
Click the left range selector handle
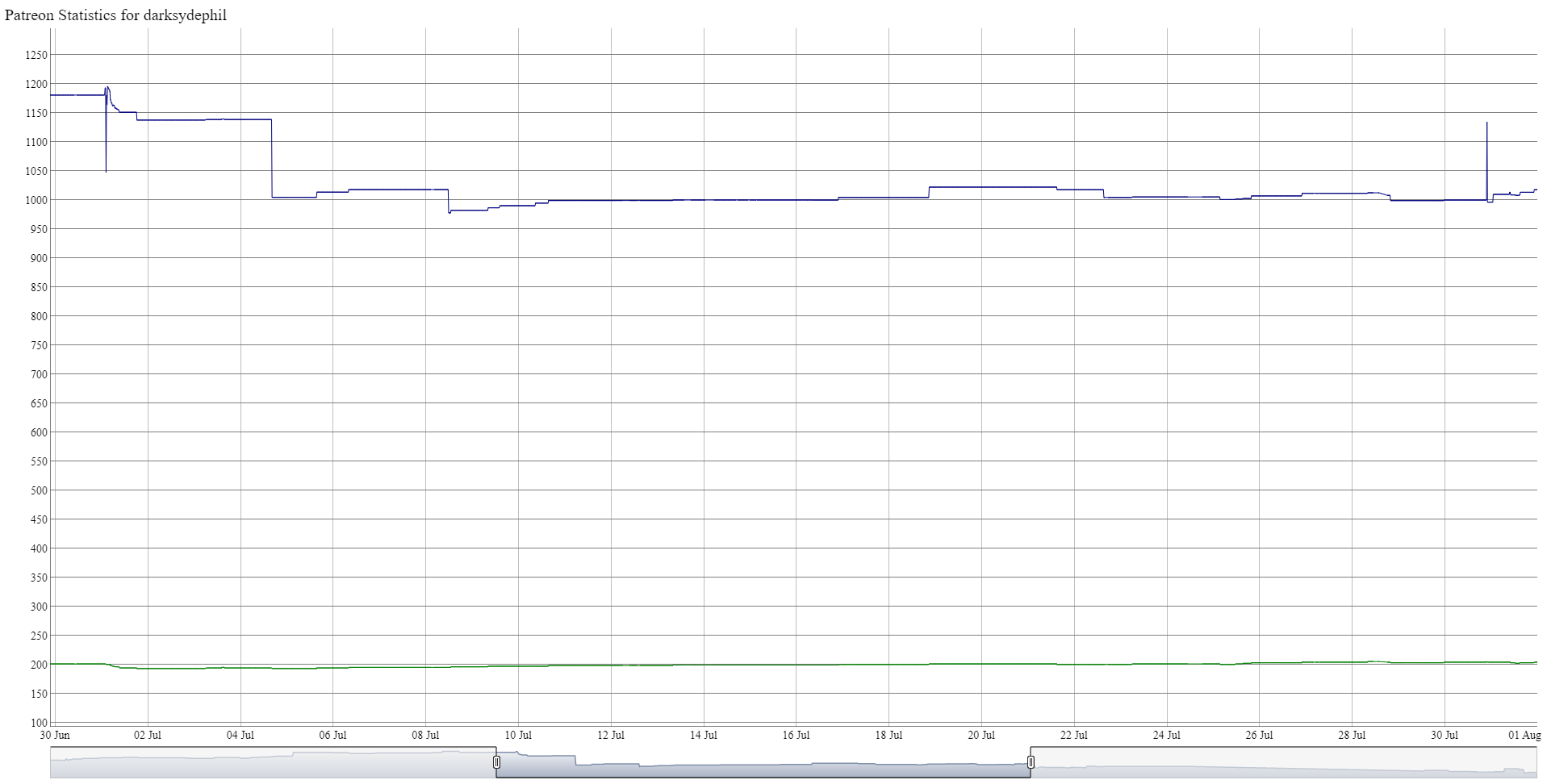pyautogui.click(x=497, y=762)
